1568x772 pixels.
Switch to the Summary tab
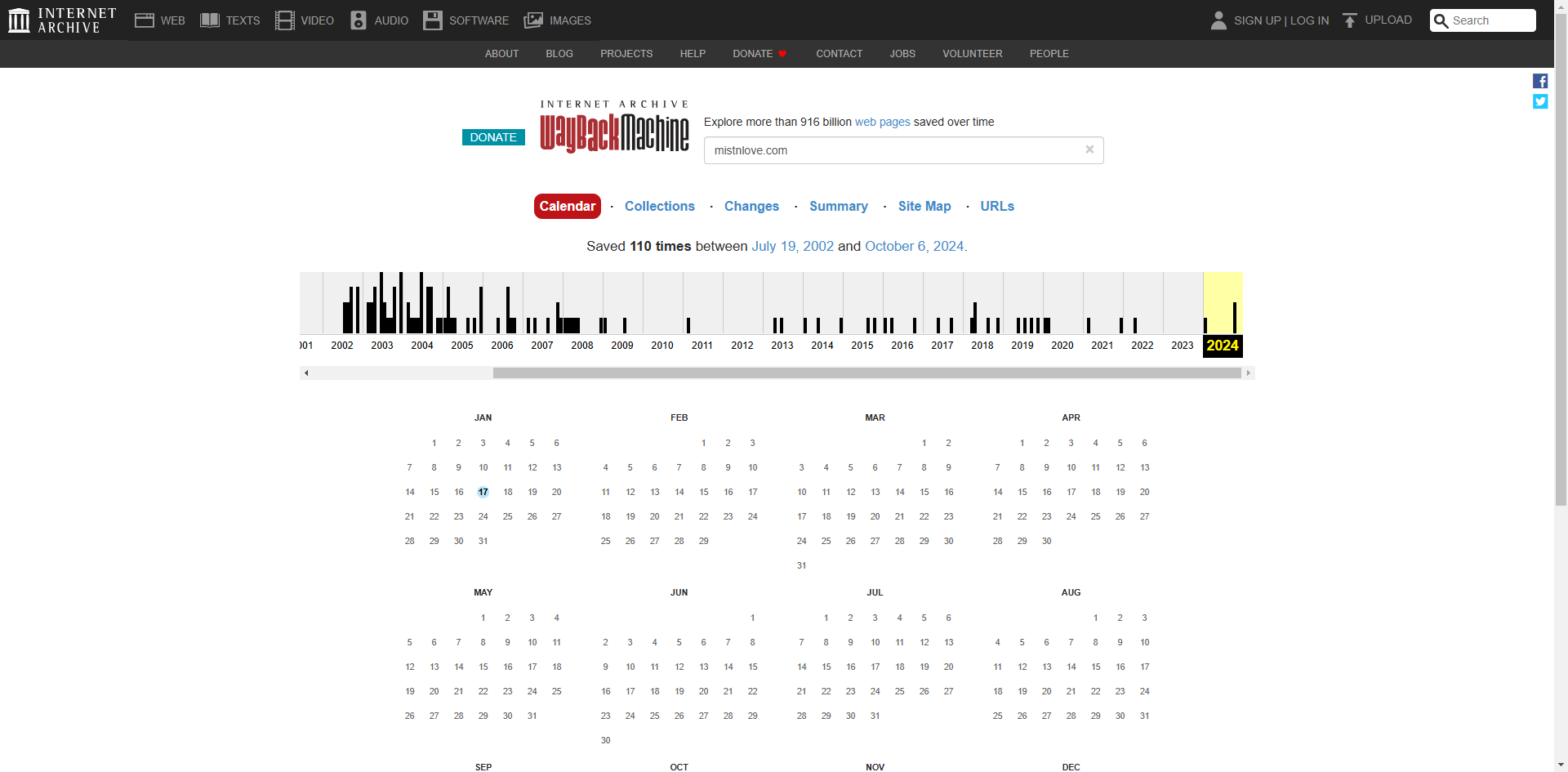(x=839, y=206)
